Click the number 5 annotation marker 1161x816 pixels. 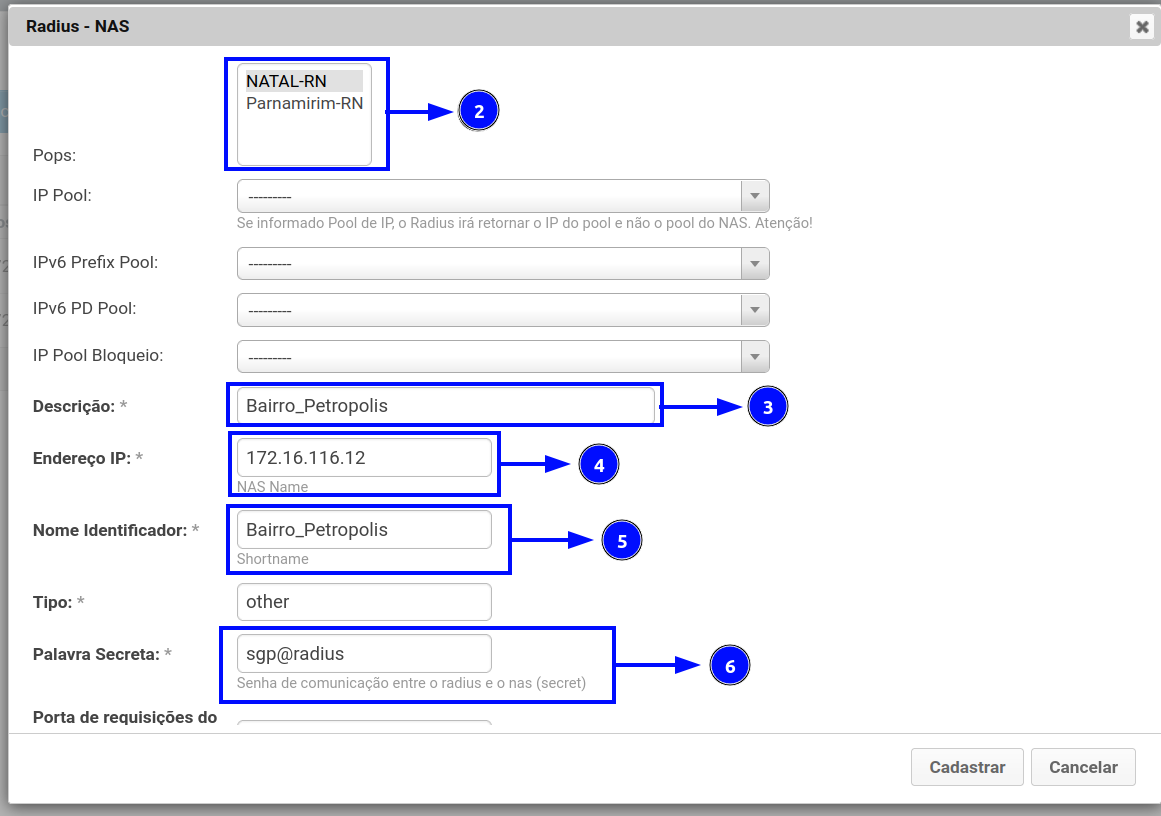pos(621,541)
